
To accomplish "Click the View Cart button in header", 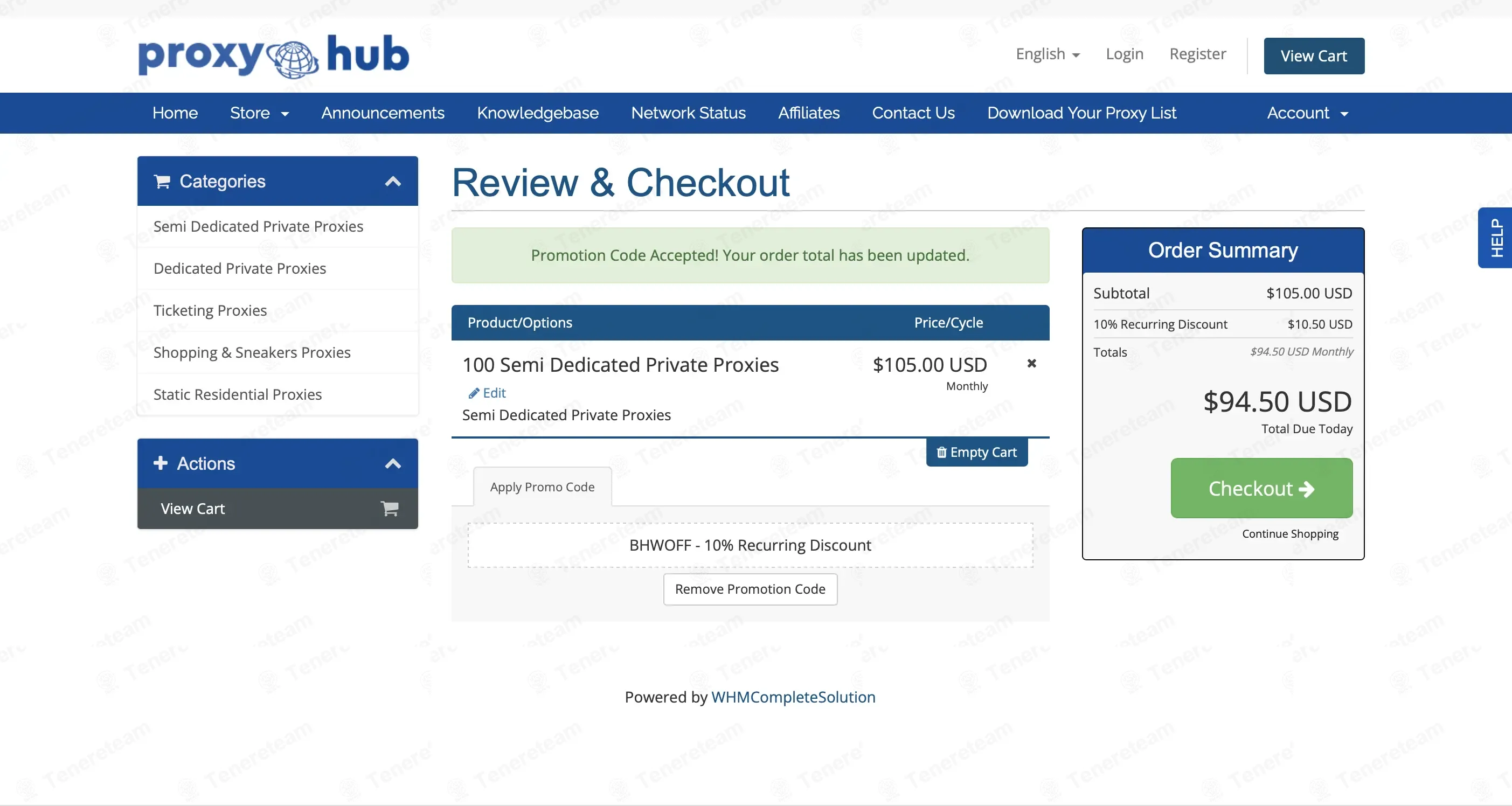I will coord(1314,56).
